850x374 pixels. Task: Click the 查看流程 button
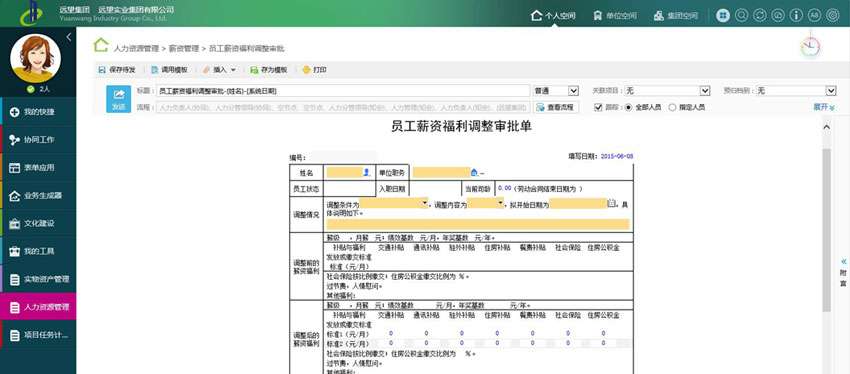556,107
